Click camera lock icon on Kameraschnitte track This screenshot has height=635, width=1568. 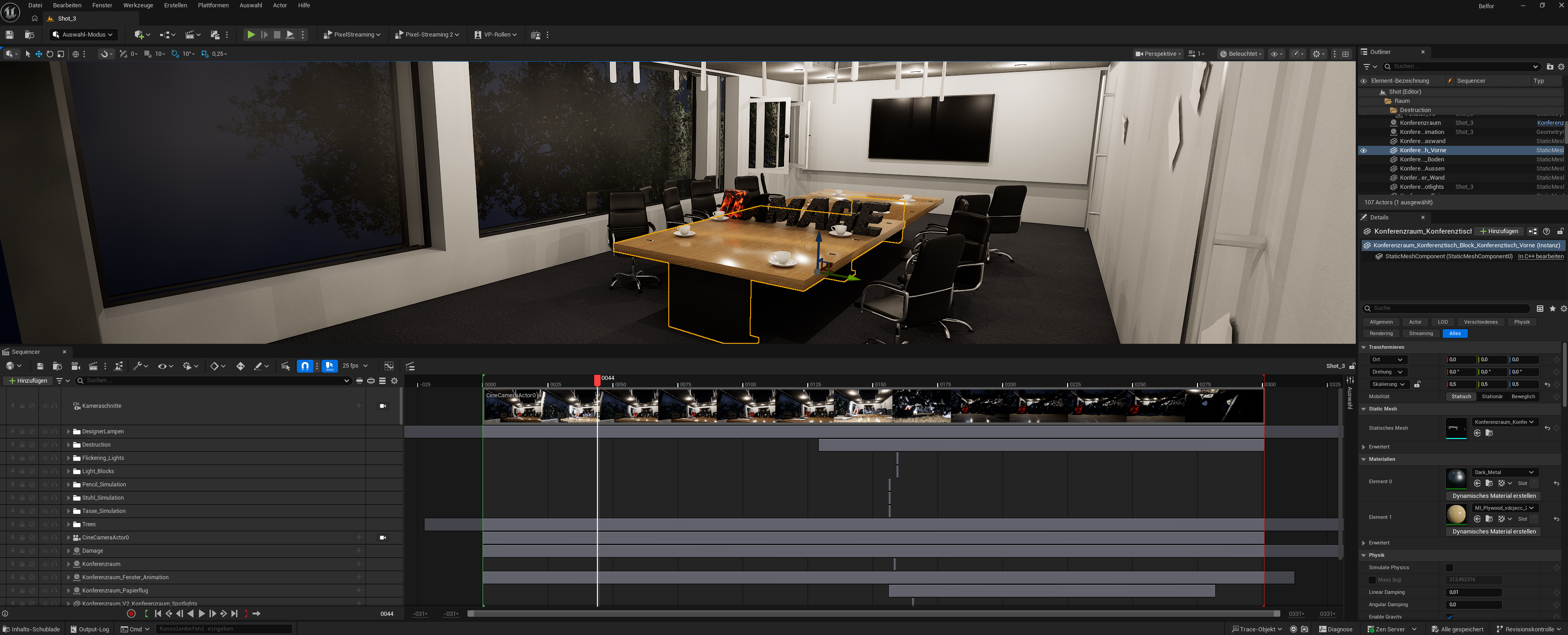(x=383, y=406)
